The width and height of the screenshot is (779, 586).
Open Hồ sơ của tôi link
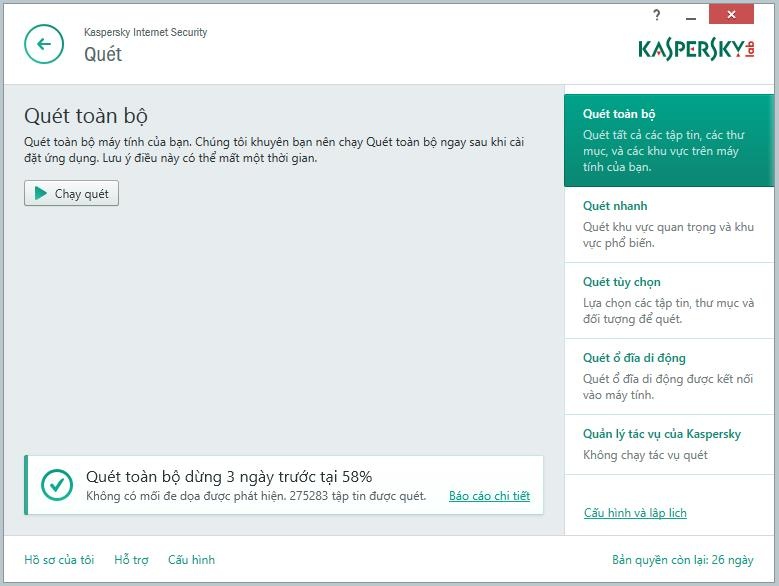59,560
